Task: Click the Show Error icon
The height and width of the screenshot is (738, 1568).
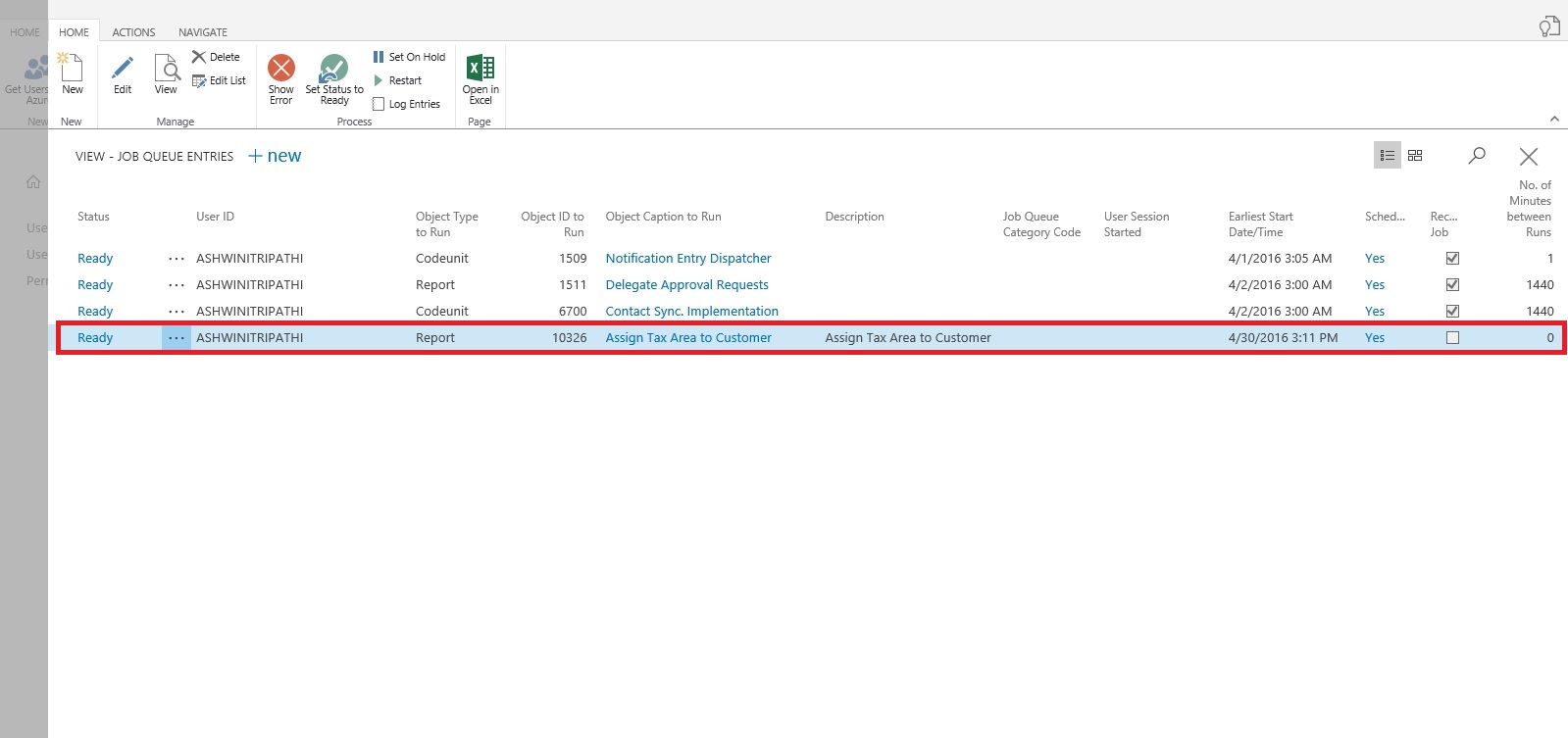Action: click(x=281, y=70)
